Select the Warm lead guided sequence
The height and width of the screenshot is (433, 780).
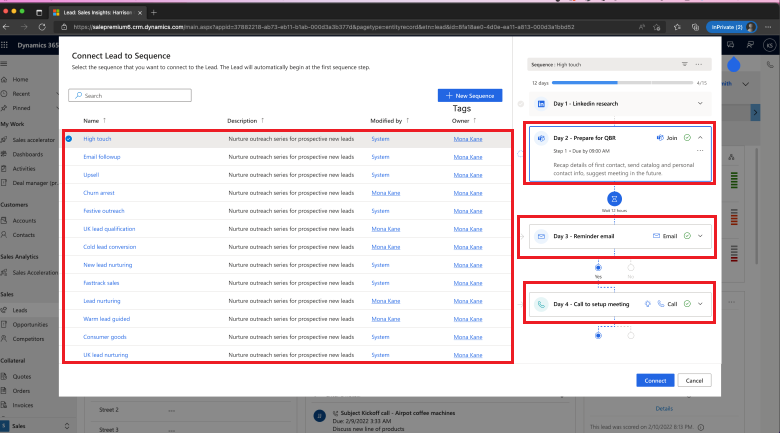click(x=106, y=319)
